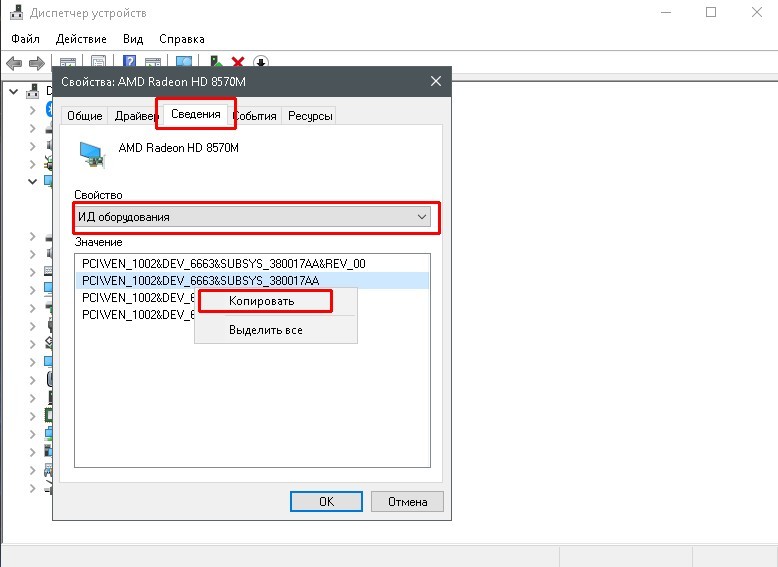Switch to the События tab
The height and width of the screenshot is (567, 778).
[x=255, y=116]
